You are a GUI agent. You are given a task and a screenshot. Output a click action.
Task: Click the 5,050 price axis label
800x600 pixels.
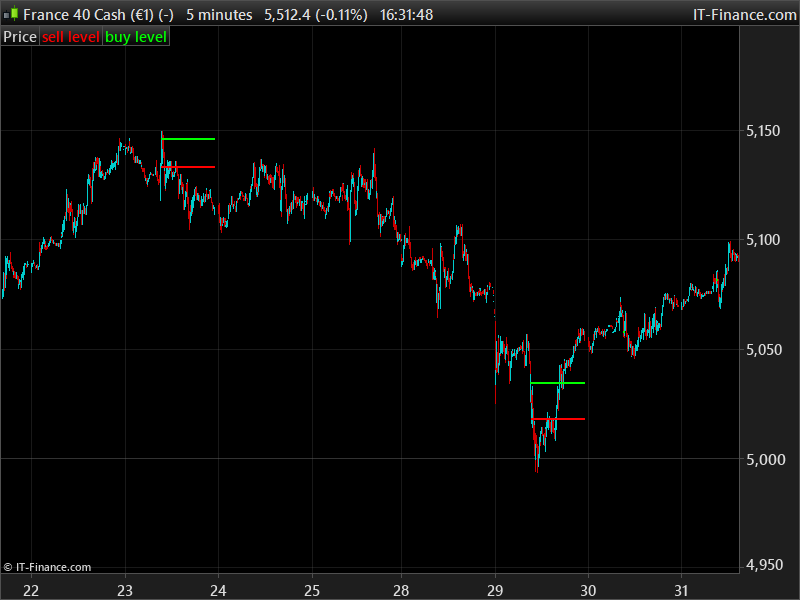[763, 350]
